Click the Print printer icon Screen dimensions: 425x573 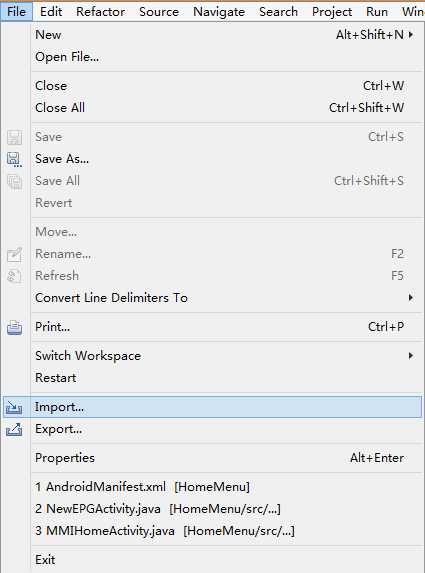click(14, 327)
